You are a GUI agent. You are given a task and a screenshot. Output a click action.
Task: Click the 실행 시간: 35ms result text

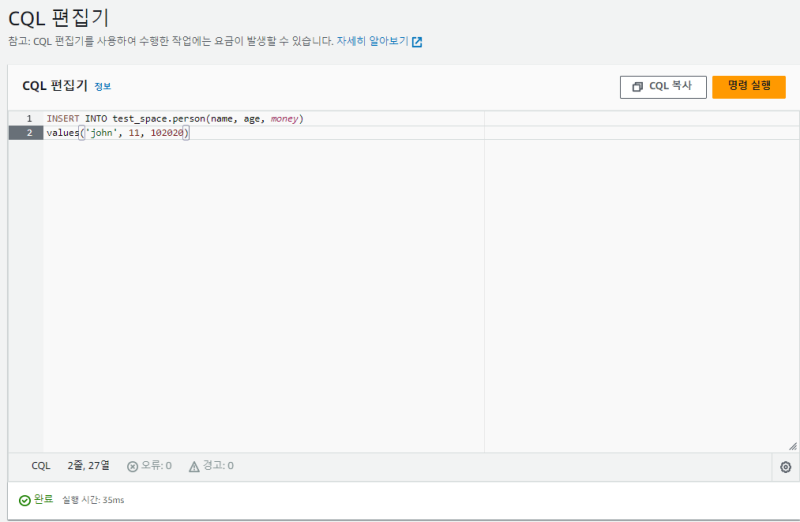click(94, 500)
